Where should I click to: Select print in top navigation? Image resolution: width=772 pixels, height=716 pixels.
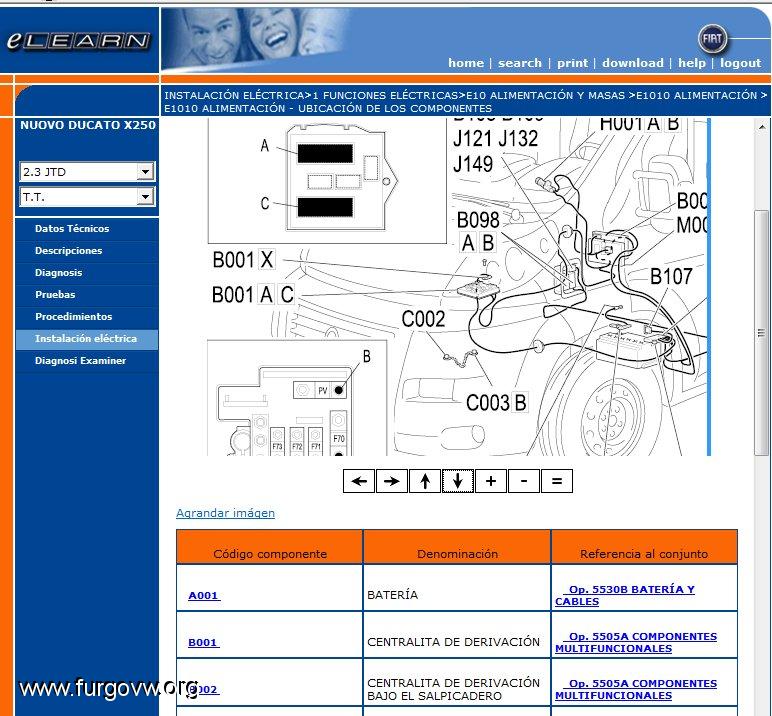(572, 63)
